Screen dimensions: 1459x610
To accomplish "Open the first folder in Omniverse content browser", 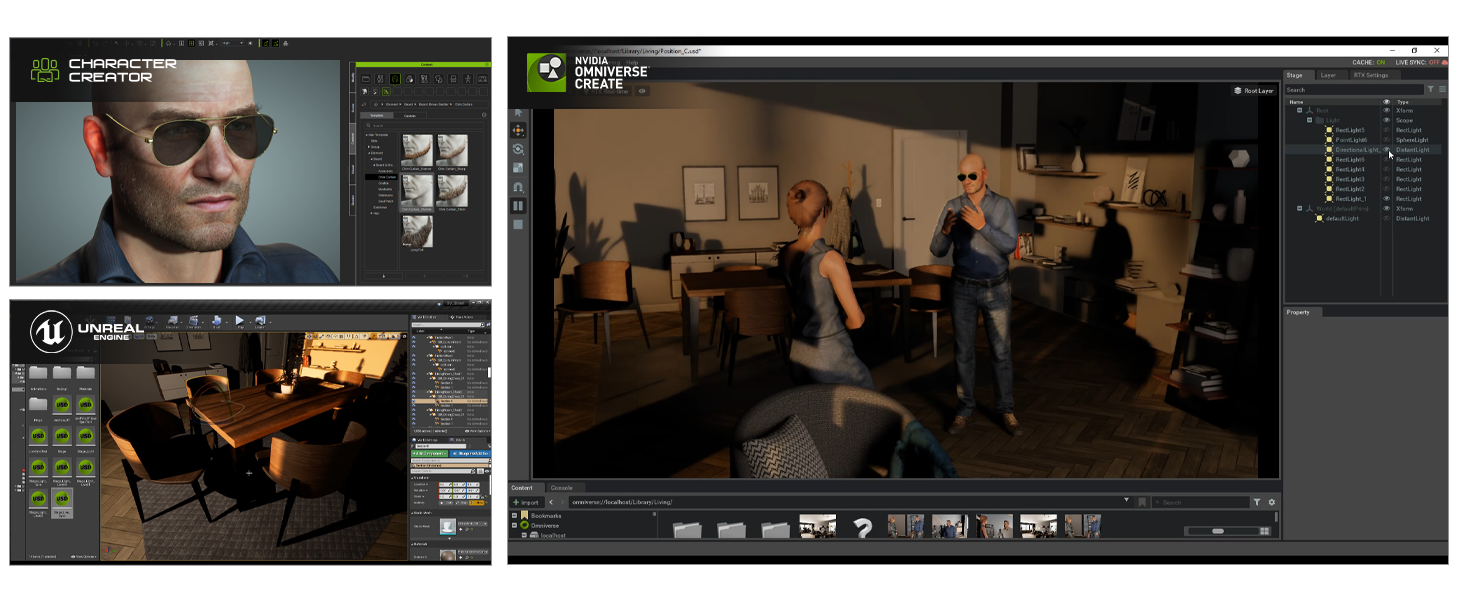I will 687,529.
